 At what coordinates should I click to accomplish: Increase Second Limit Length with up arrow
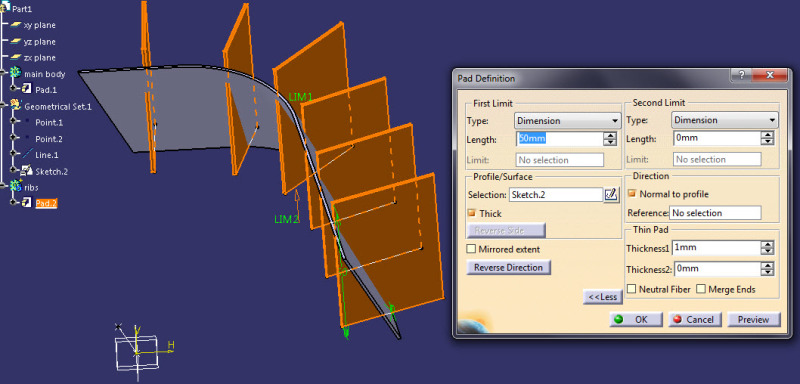[x=767, y=135]
